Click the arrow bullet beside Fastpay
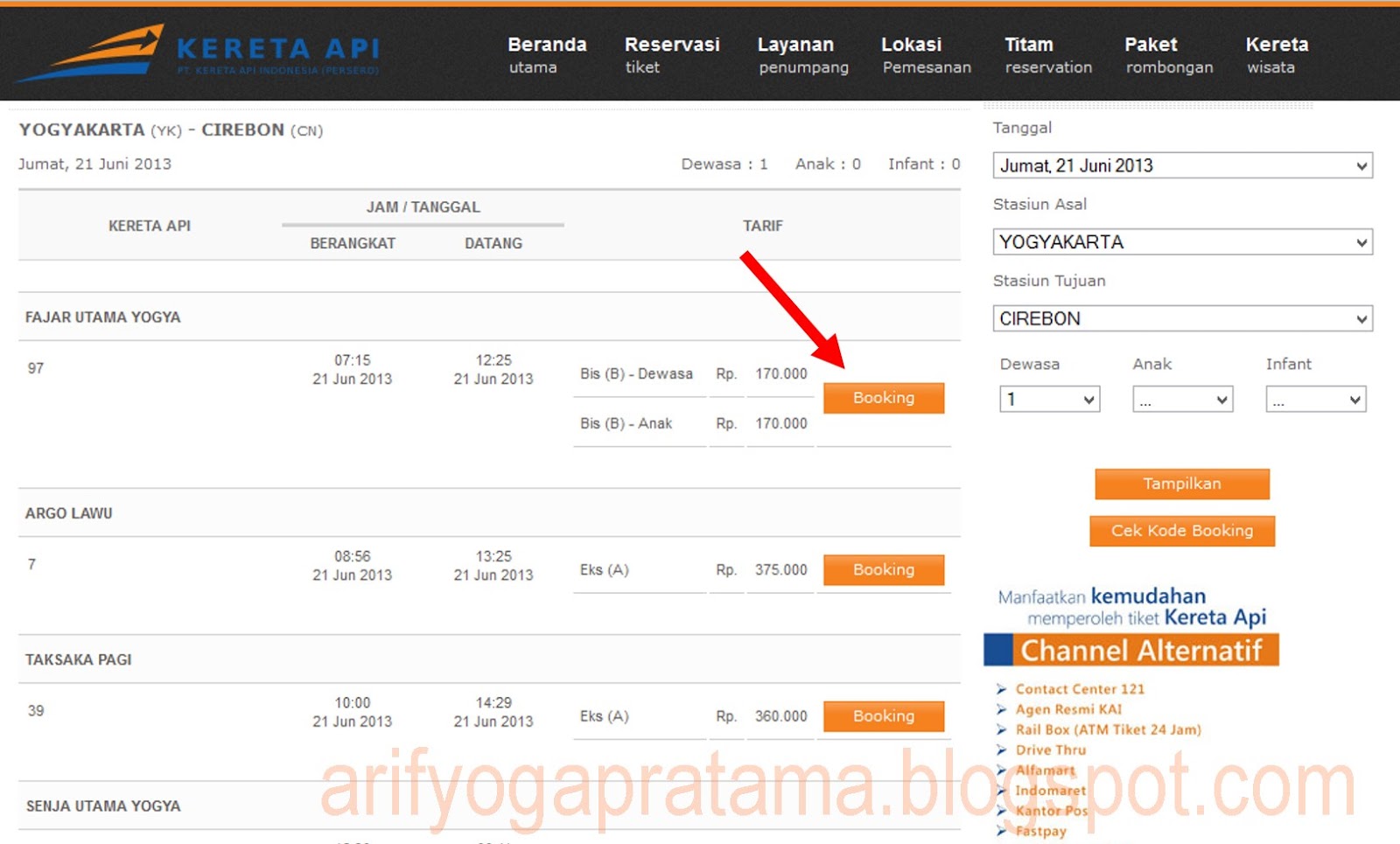 pyautogui.click(x=1002, y=831)
